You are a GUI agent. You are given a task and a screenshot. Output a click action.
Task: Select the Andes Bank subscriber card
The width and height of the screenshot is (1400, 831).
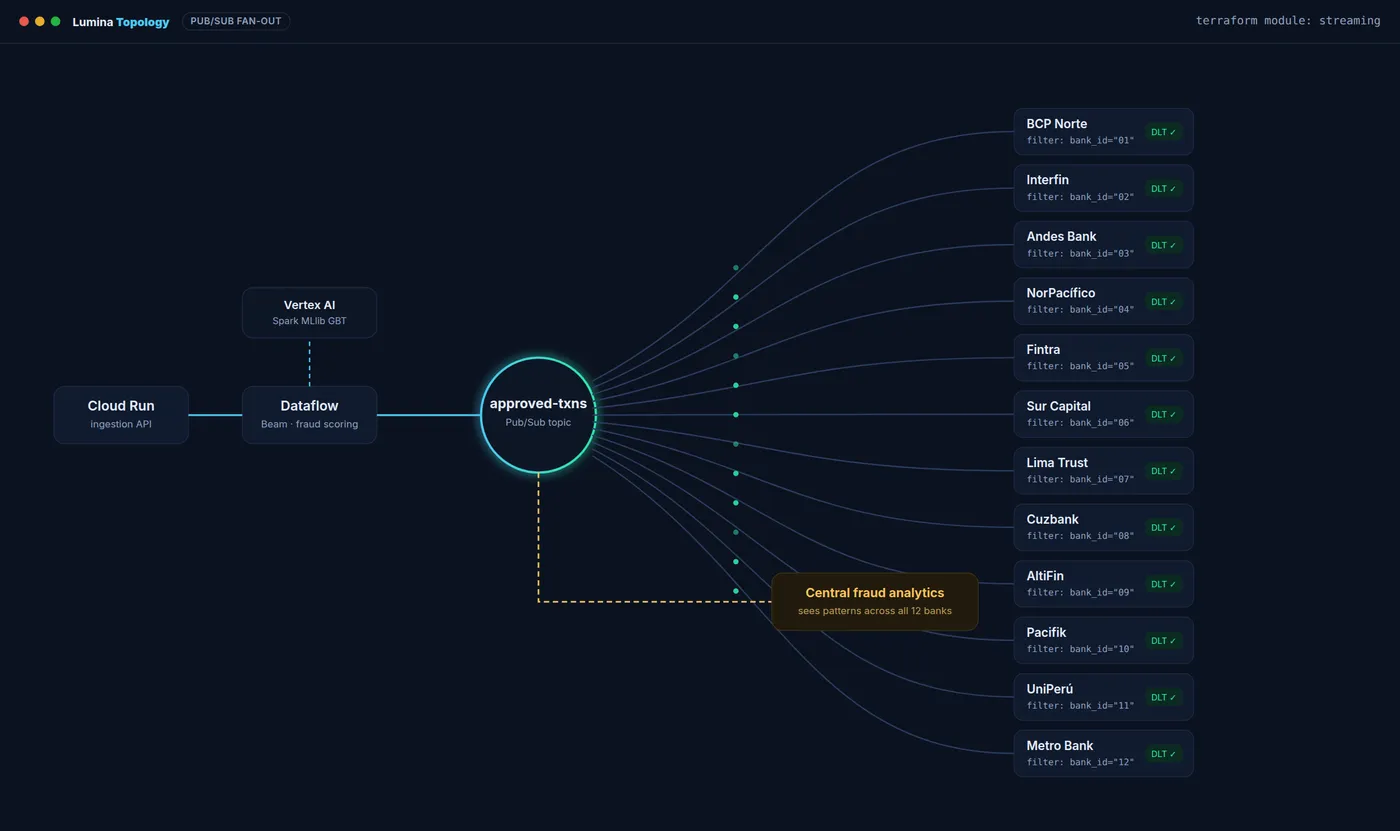click(1103, 245)
